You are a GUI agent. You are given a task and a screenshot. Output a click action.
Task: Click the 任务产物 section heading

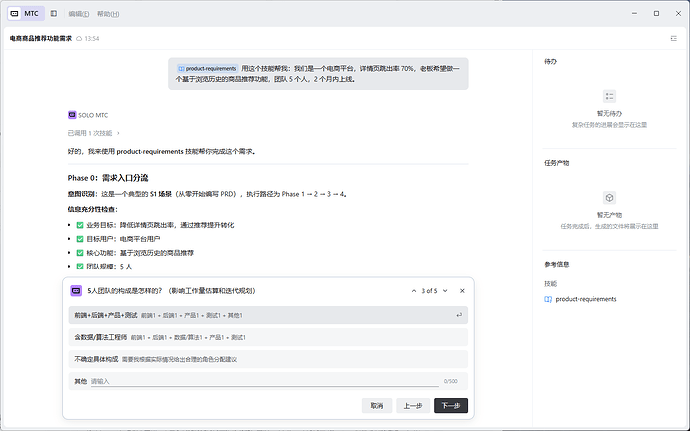557,163
